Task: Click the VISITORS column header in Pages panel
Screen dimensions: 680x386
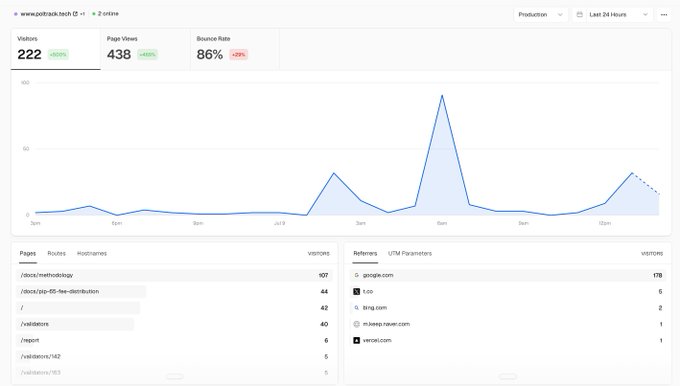Action: [319, 253]
